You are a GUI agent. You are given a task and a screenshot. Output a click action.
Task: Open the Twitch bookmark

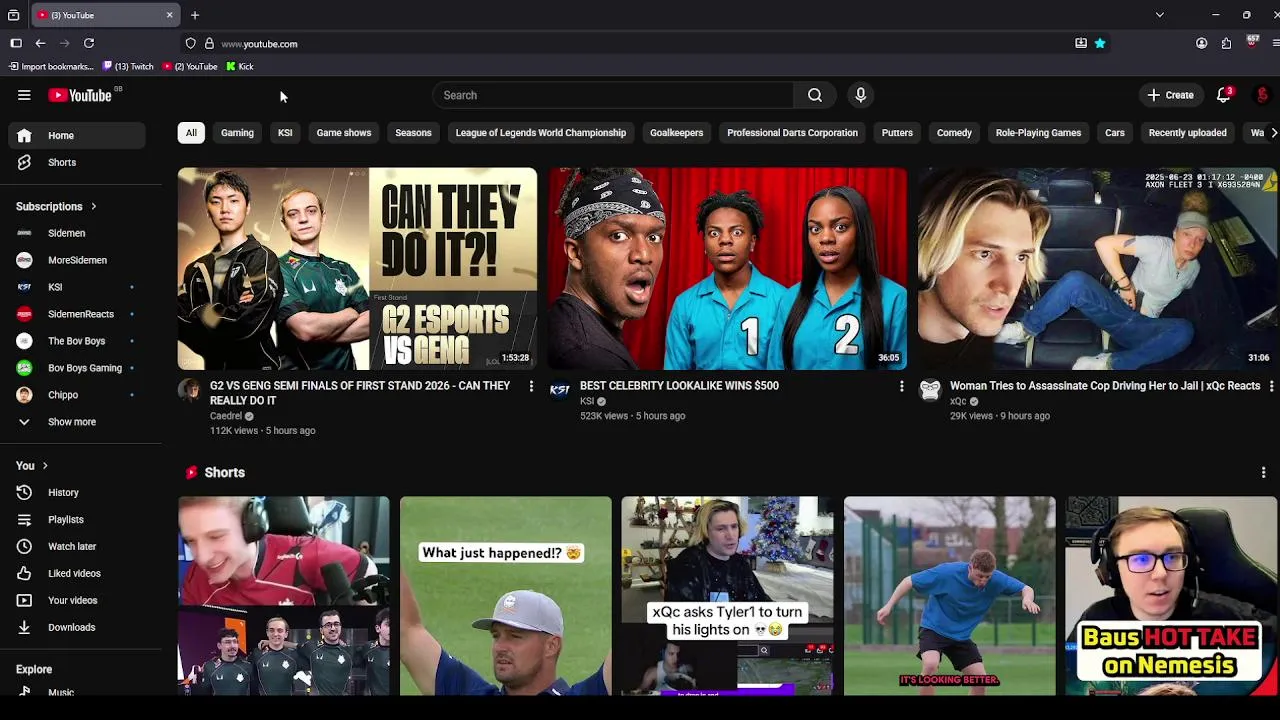128,66
